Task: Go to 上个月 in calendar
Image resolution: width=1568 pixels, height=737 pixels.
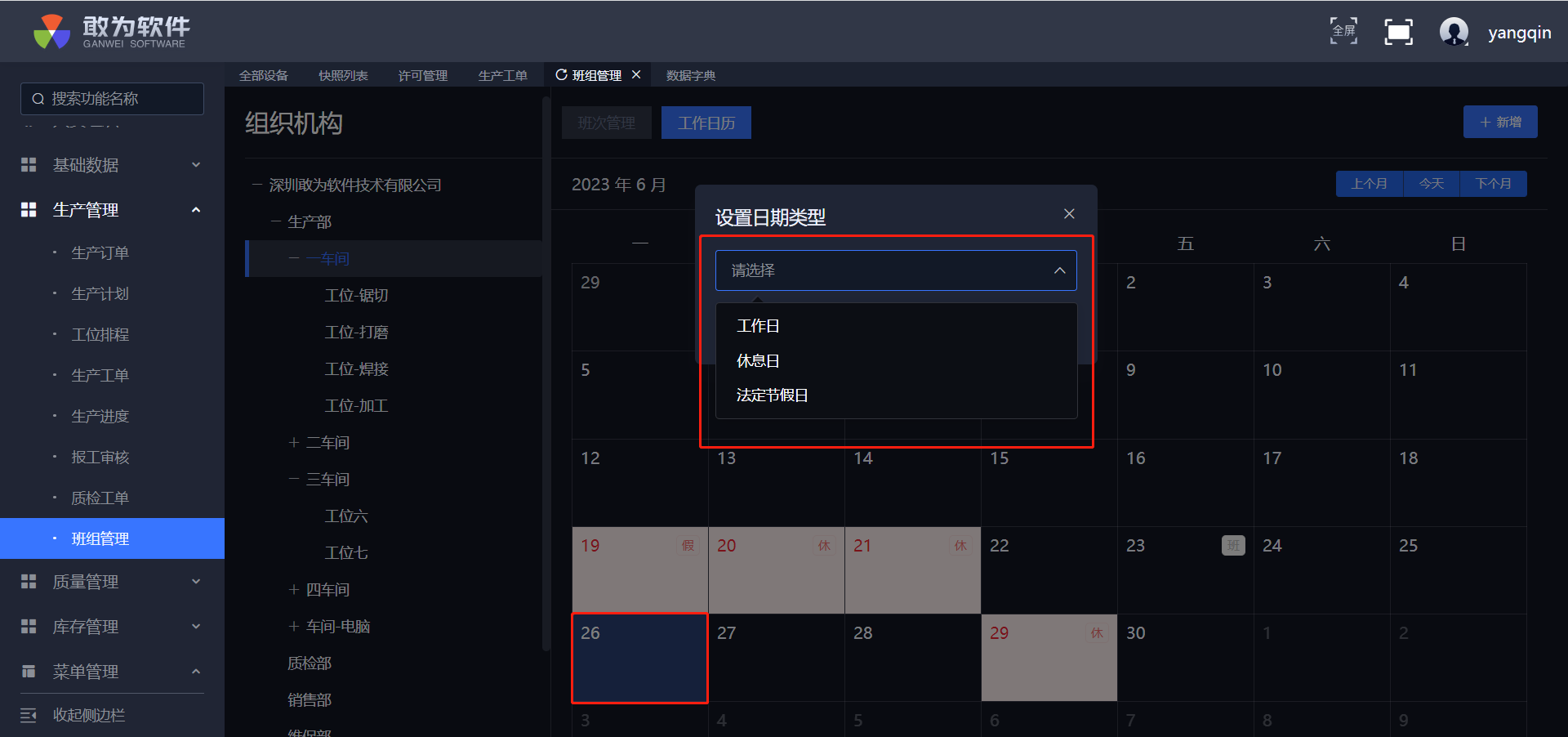Action: point(1370,184)
